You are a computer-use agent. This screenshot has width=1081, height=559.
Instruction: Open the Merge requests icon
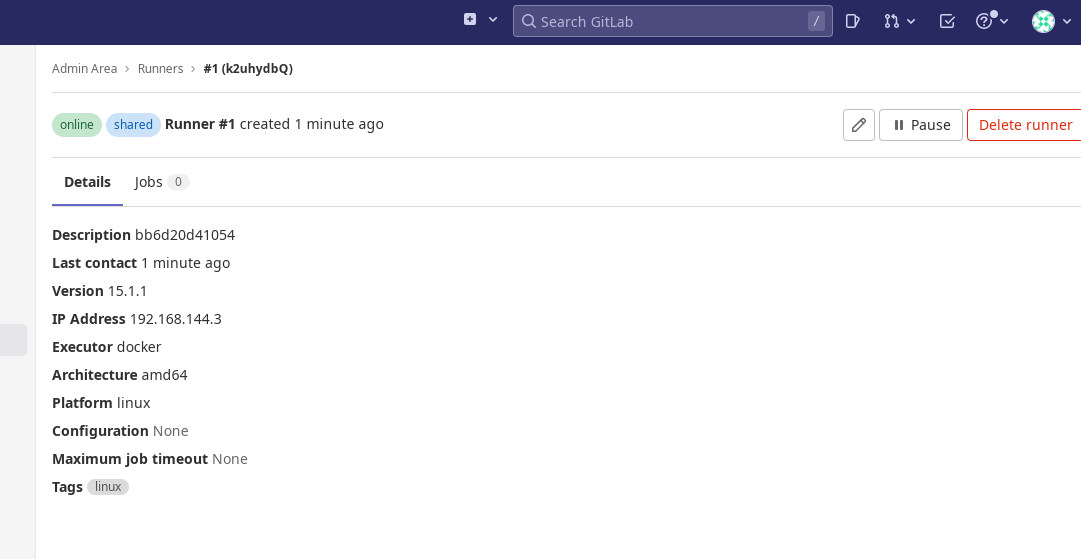[892, 21]
